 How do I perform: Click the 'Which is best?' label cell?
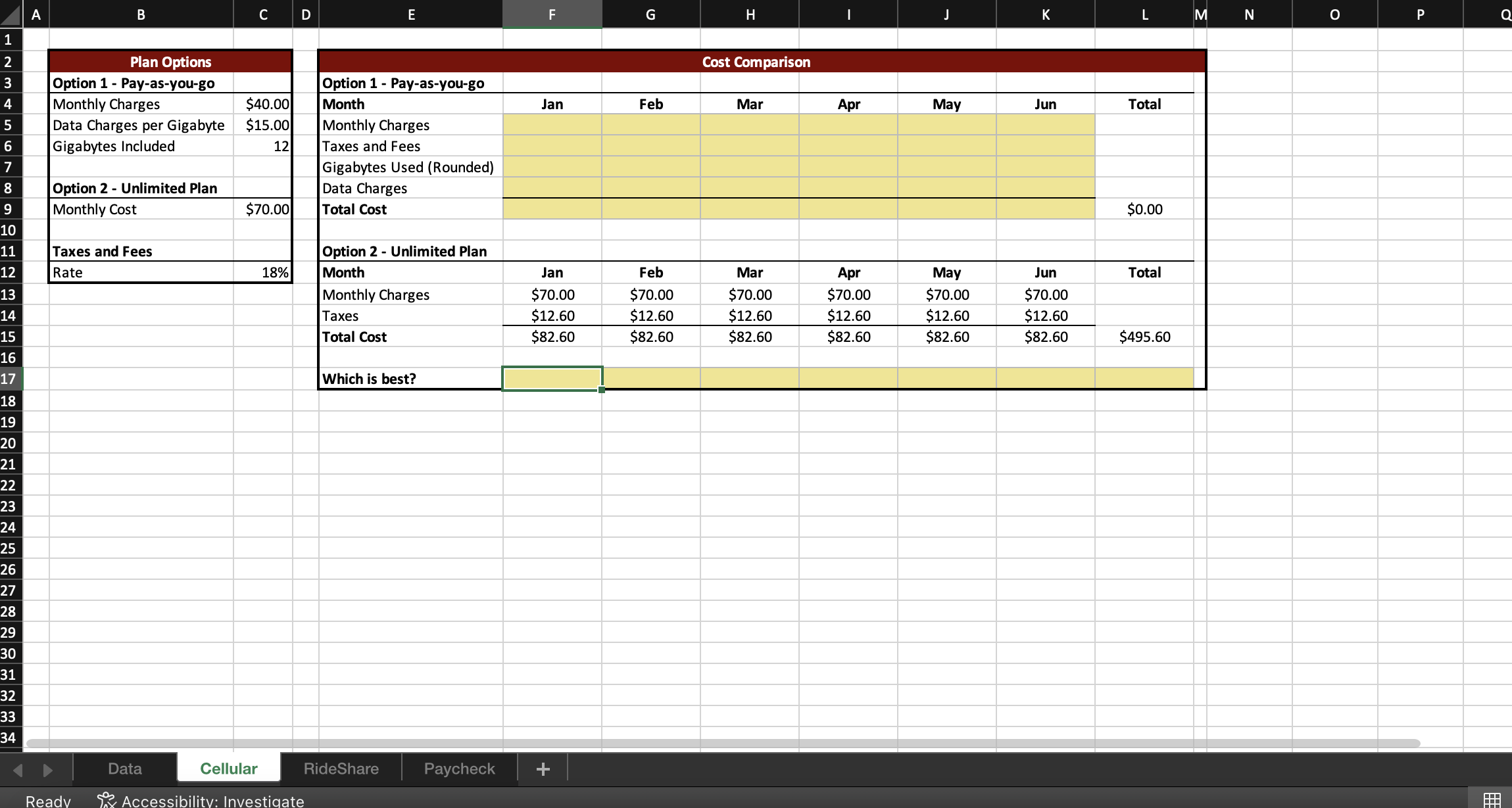370,378
